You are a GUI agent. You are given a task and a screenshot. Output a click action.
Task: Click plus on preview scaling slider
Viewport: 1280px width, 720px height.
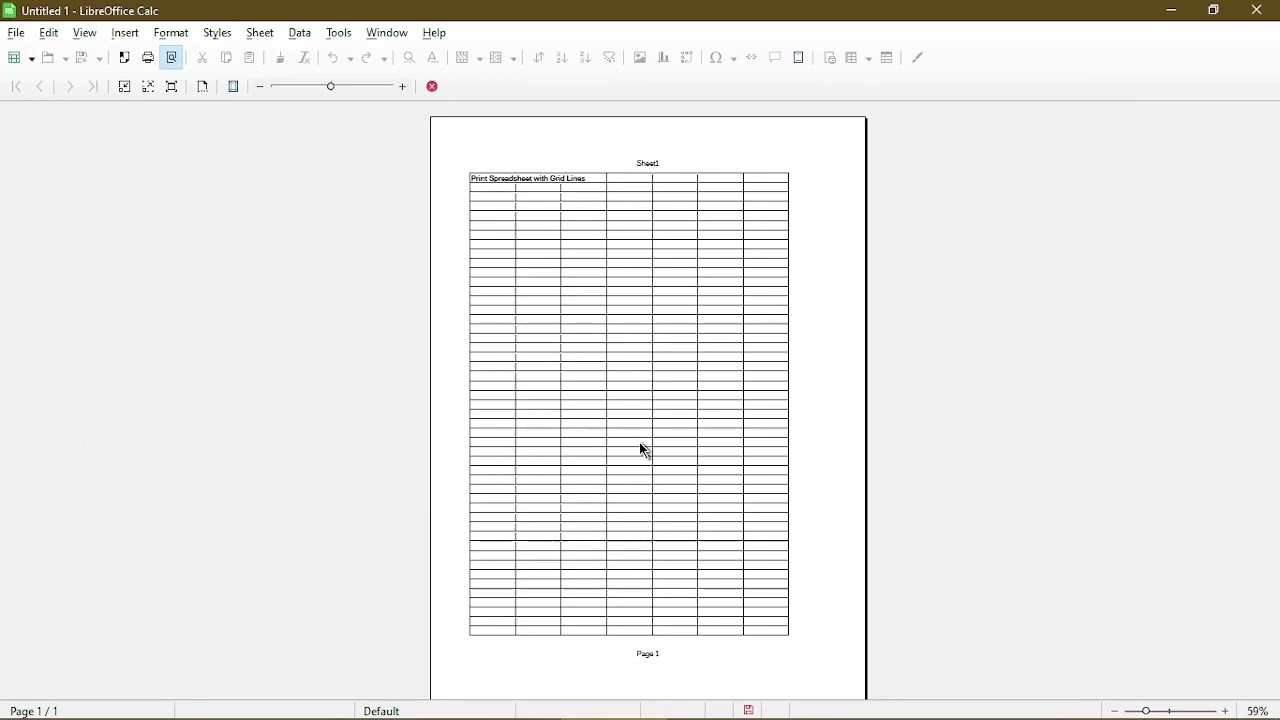[403, 87]
